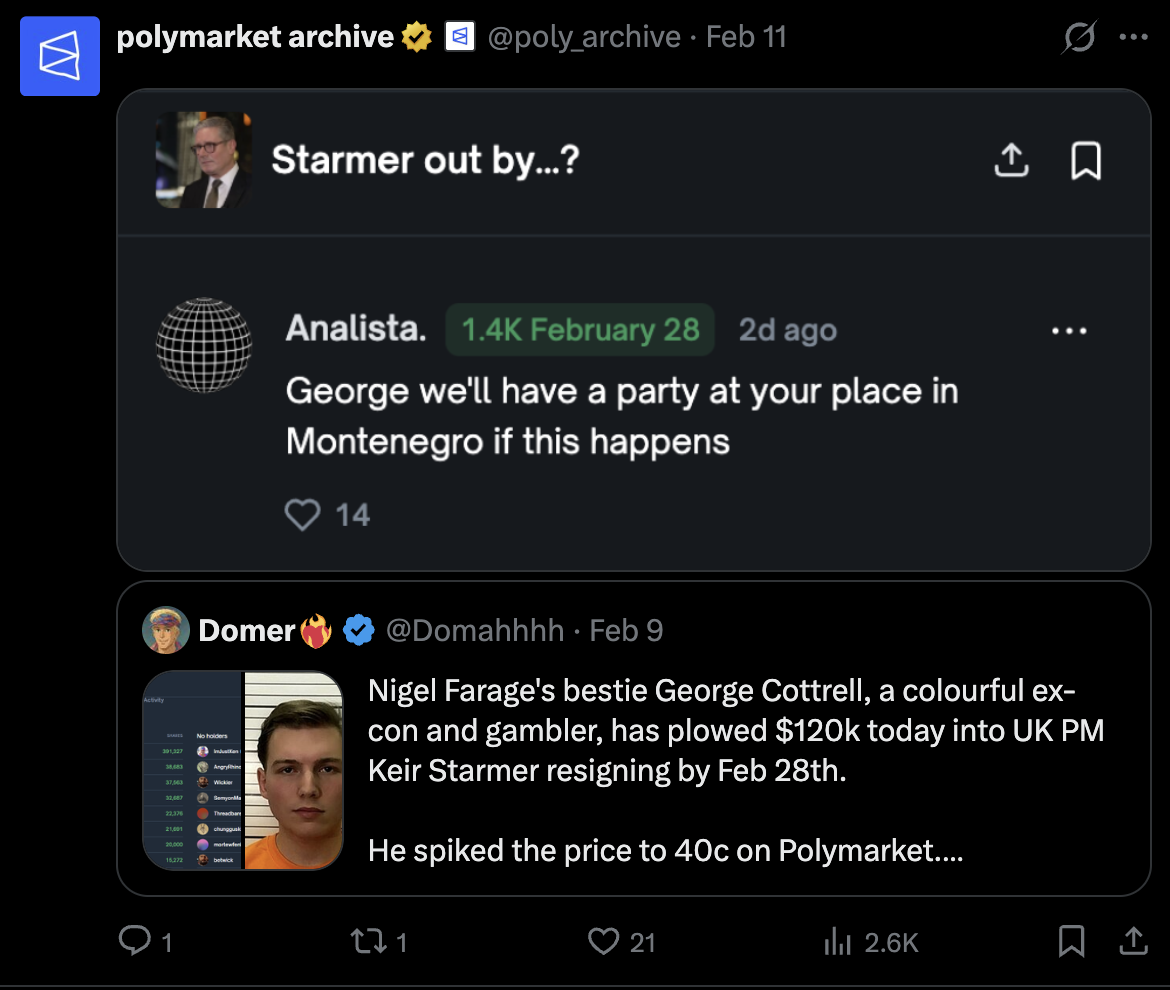The height and width of the screenshot is (990, 1170).
Task: Share the tweet via bottom share icon
Action: click(x=1133, y=941)
